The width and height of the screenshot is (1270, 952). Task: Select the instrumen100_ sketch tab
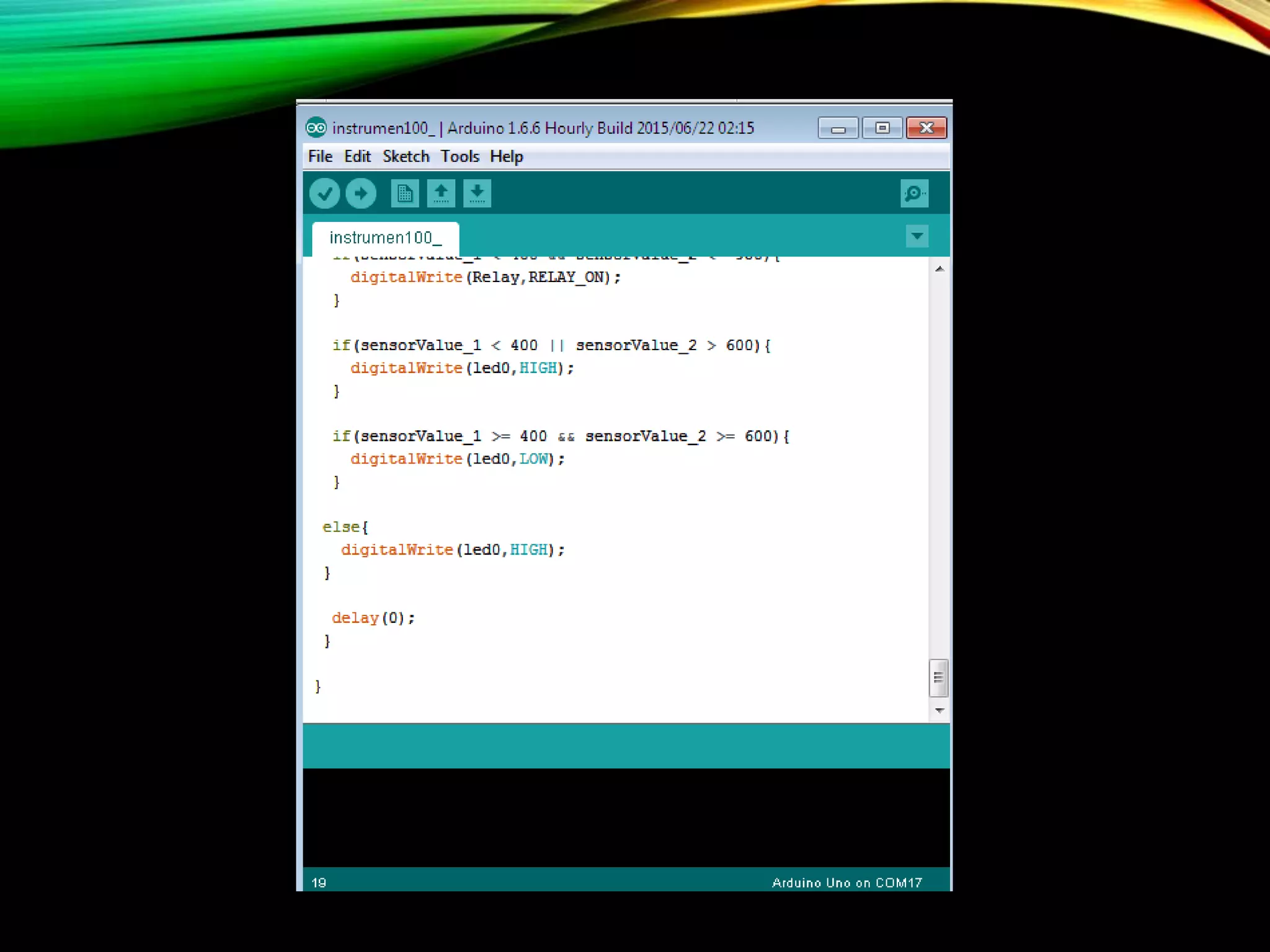[x=385, y=238]
